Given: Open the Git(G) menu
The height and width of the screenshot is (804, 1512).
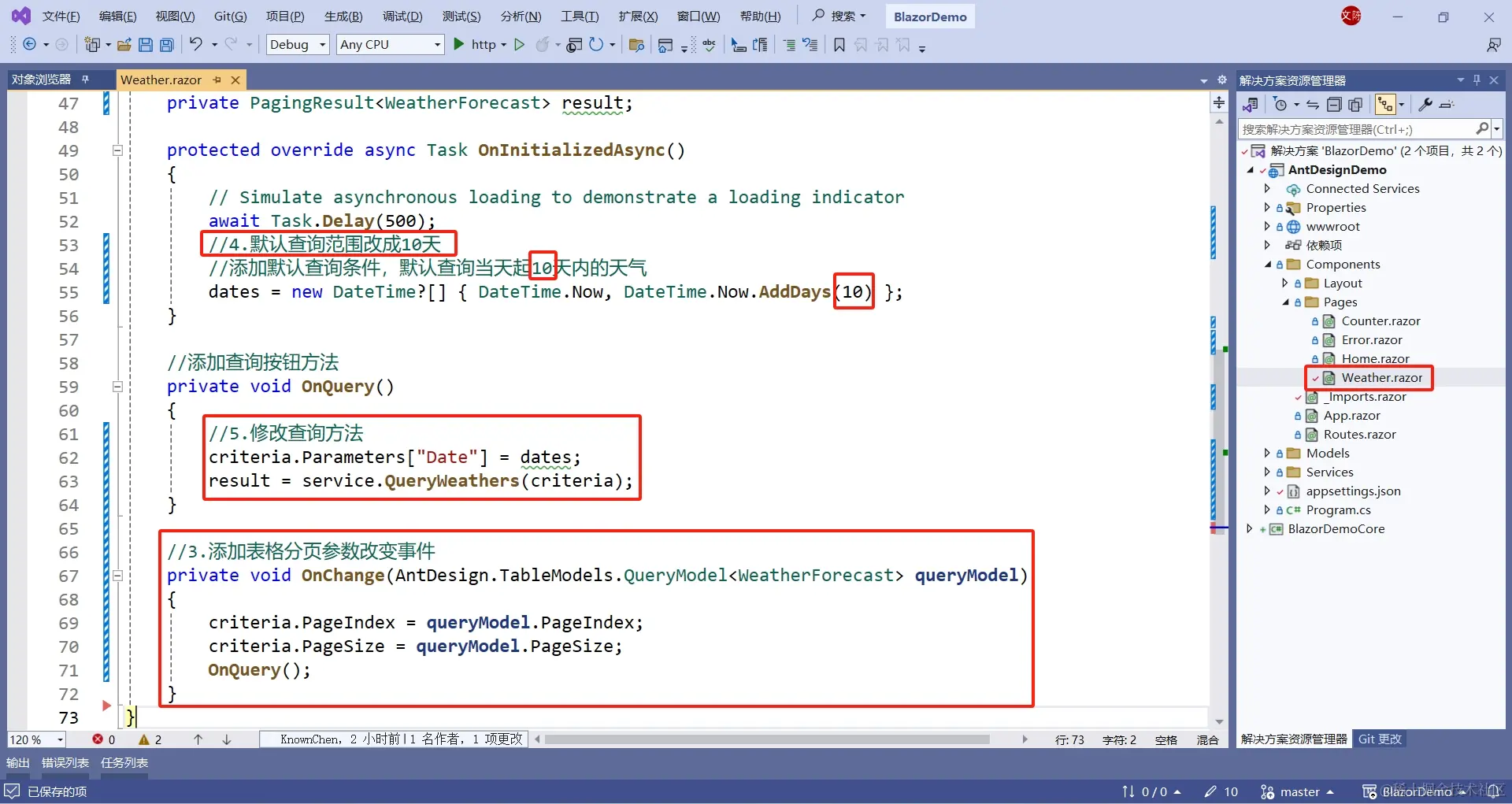Looking at the screenshot, I should (230, 17).
